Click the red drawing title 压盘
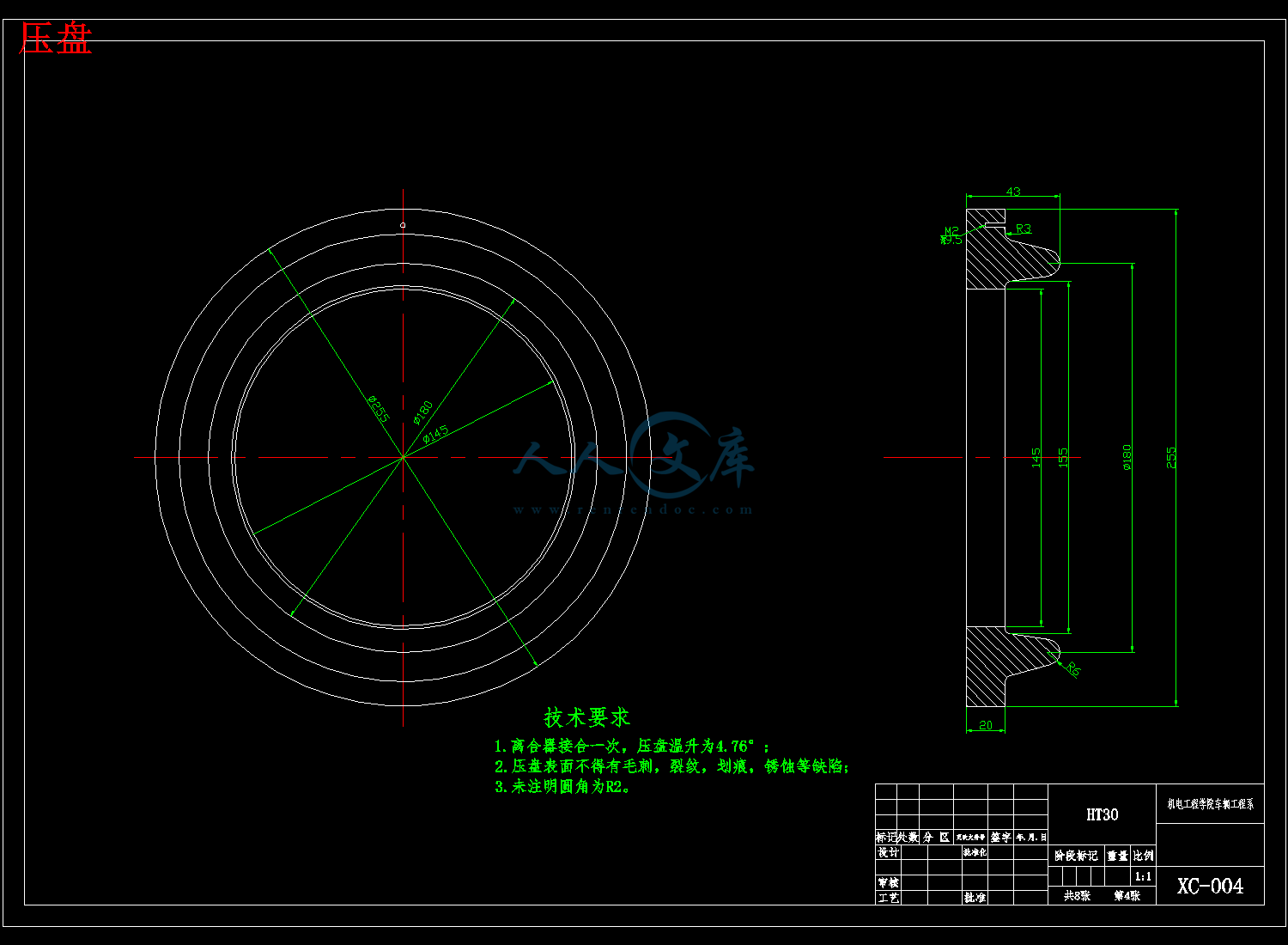 coord(55,40)
